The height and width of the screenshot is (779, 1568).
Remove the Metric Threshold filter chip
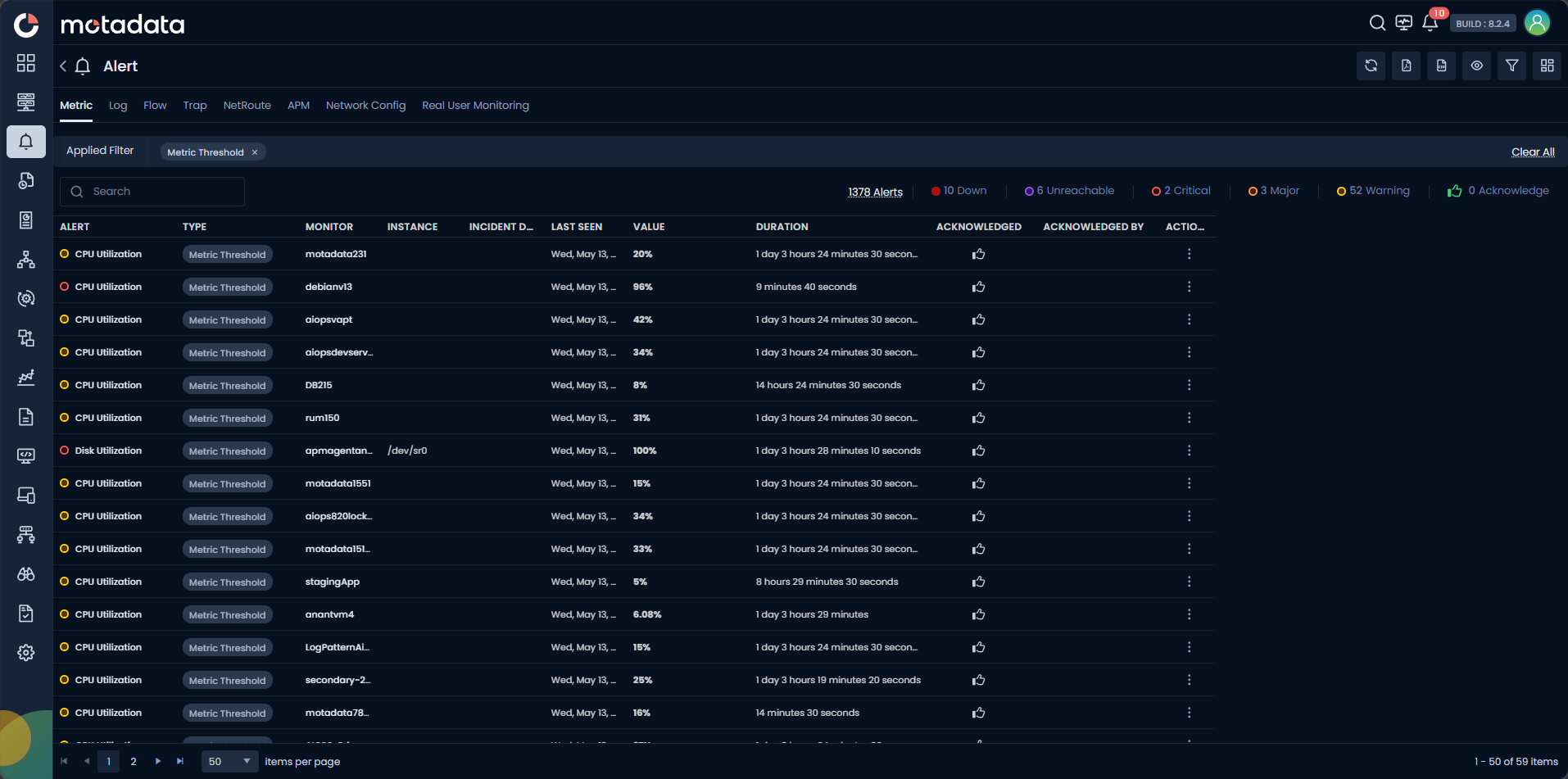(x=255, y=152)
